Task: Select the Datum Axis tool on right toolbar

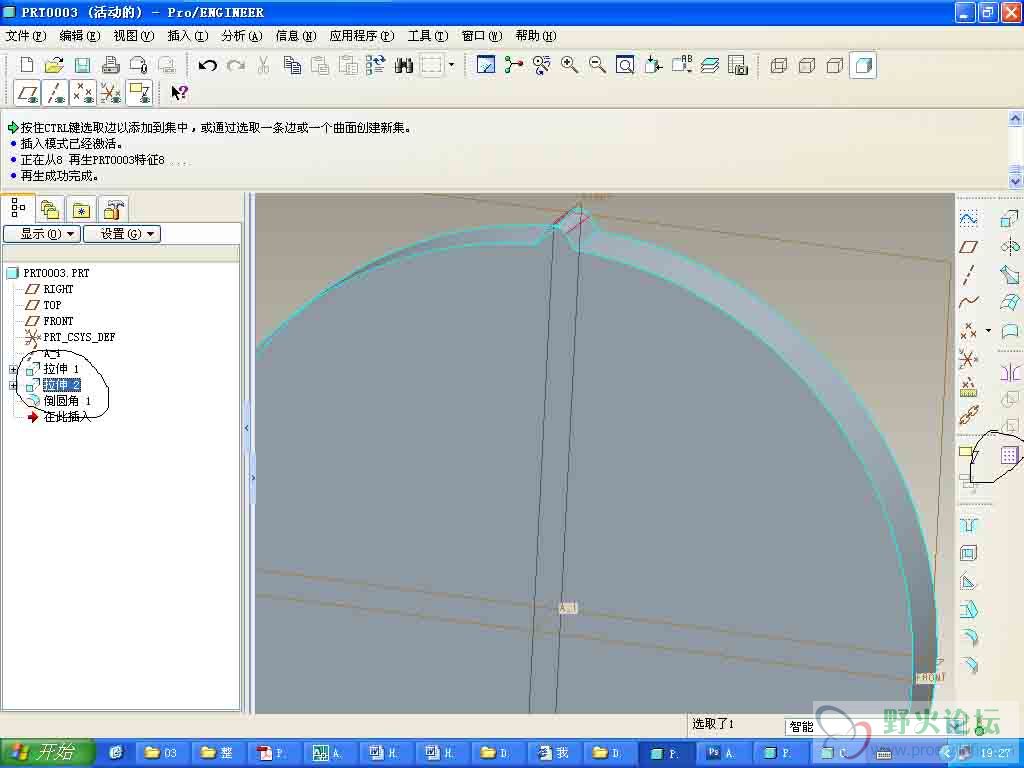Action: 968,275
